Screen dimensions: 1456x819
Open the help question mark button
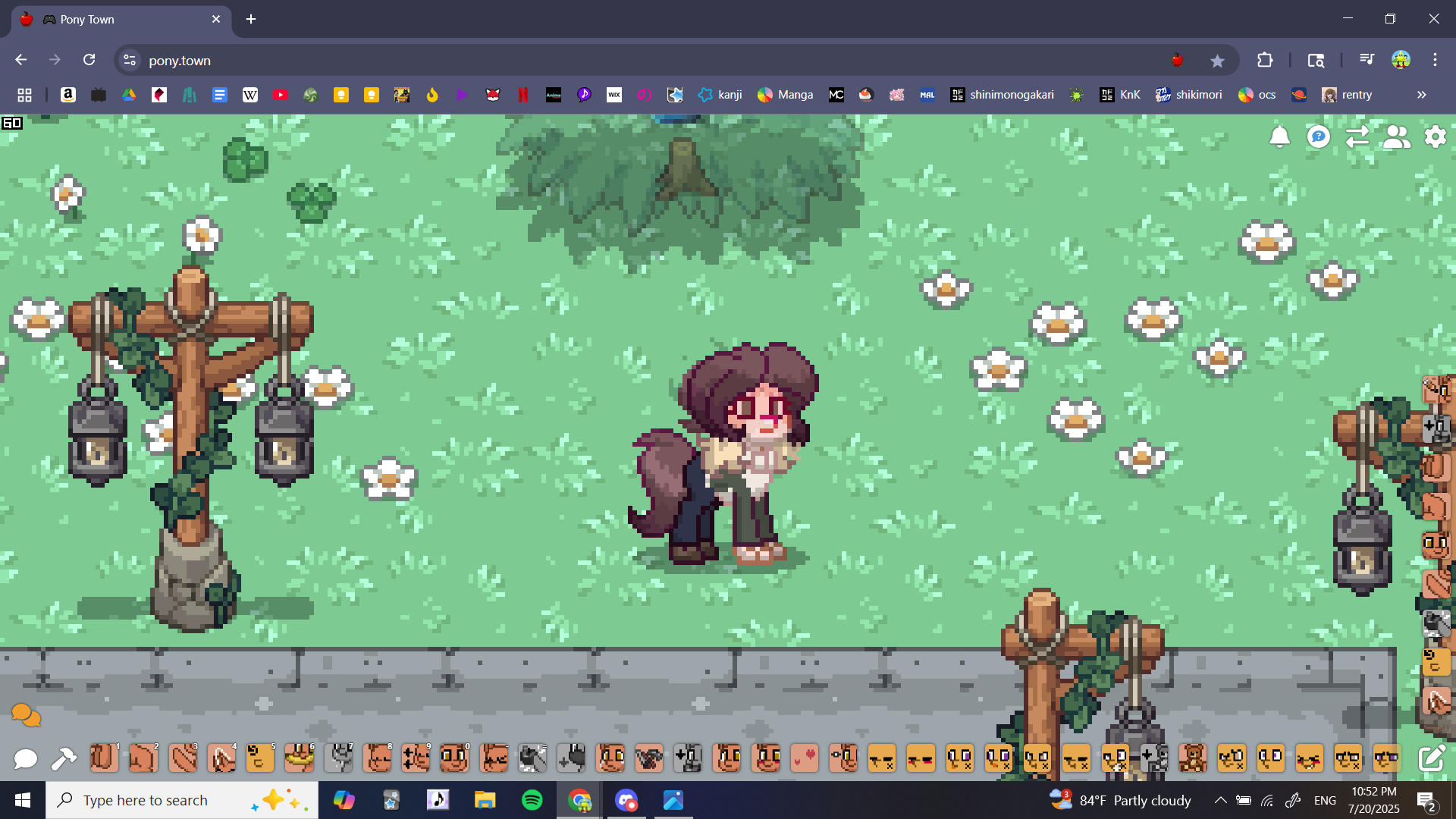tap(1319, 136)
